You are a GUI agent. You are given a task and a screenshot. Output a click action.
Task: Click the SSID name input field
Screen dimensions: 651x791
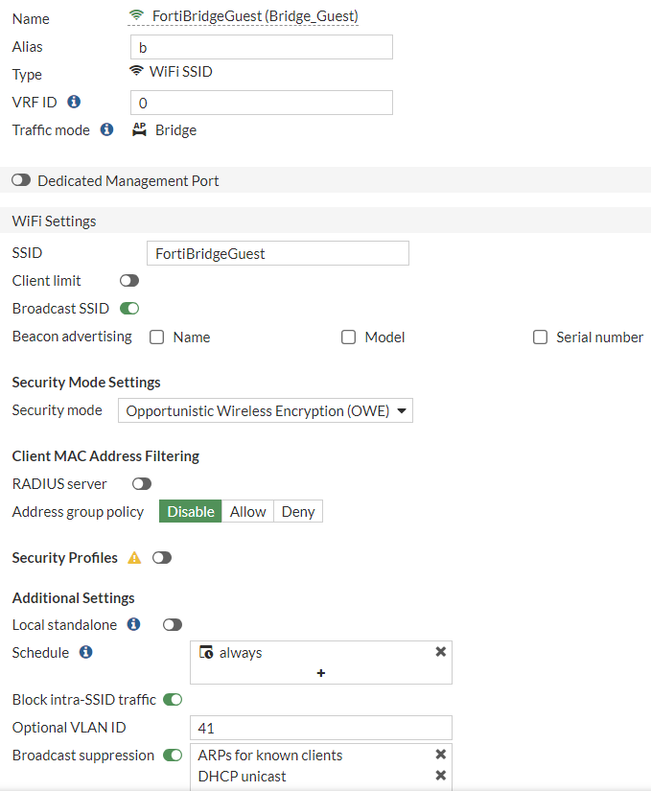277,254
